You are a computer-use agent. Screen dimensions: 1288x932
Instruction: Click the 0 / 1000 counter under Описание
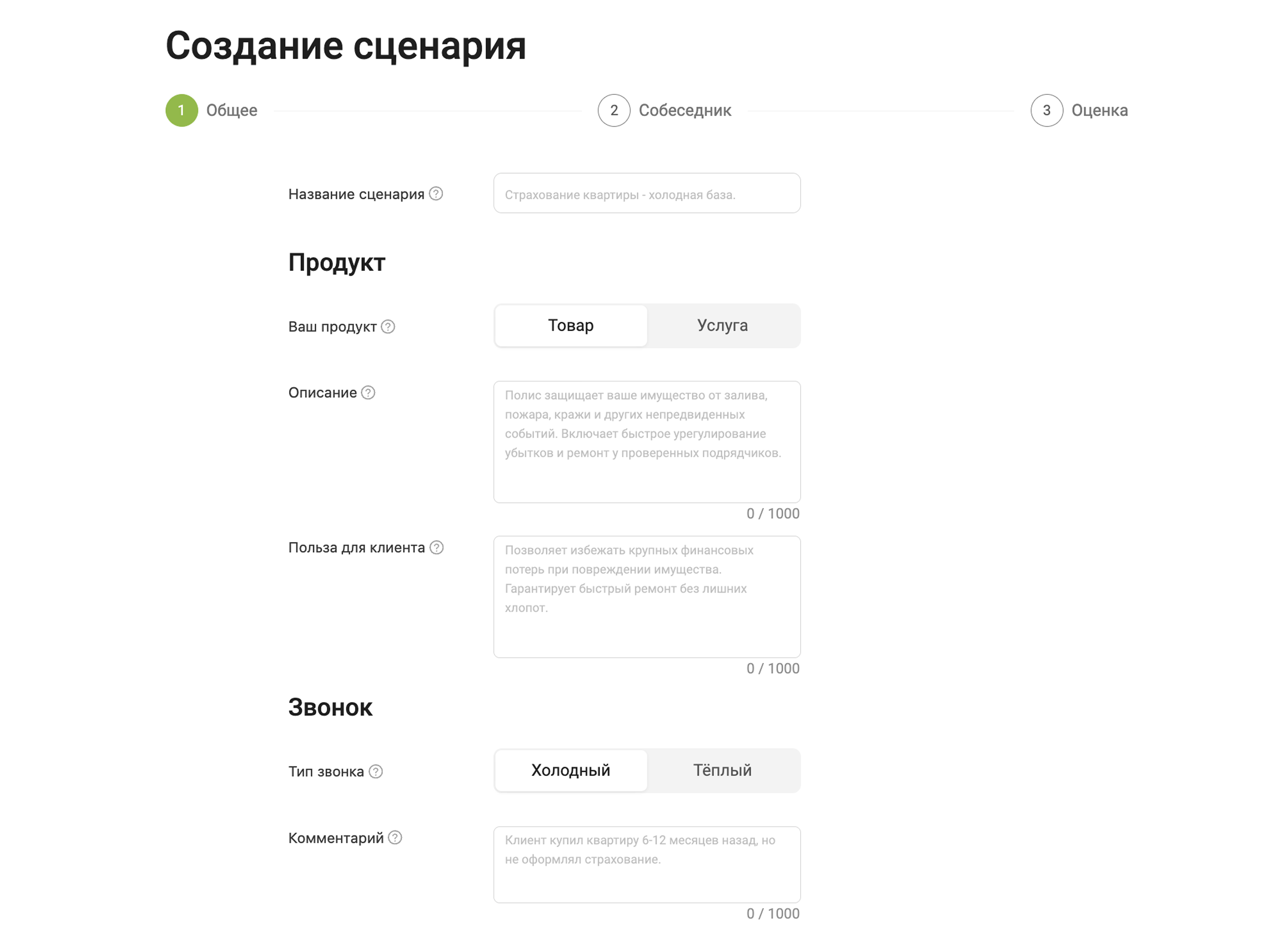773,514
